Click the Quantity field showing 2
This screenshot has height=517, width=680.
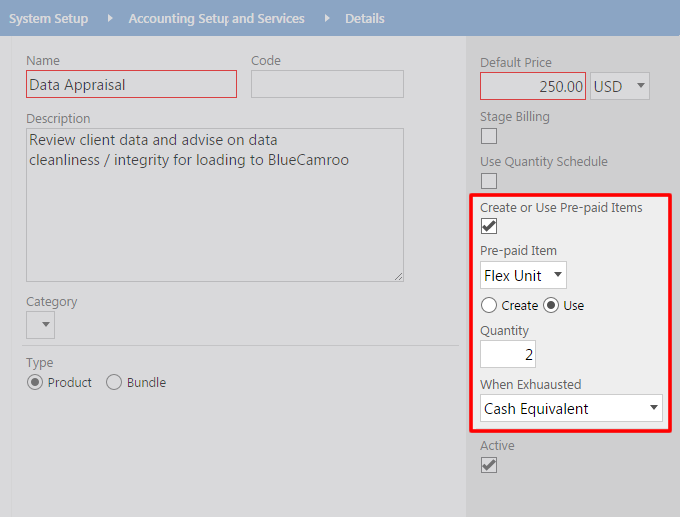[x=508, y=354]
